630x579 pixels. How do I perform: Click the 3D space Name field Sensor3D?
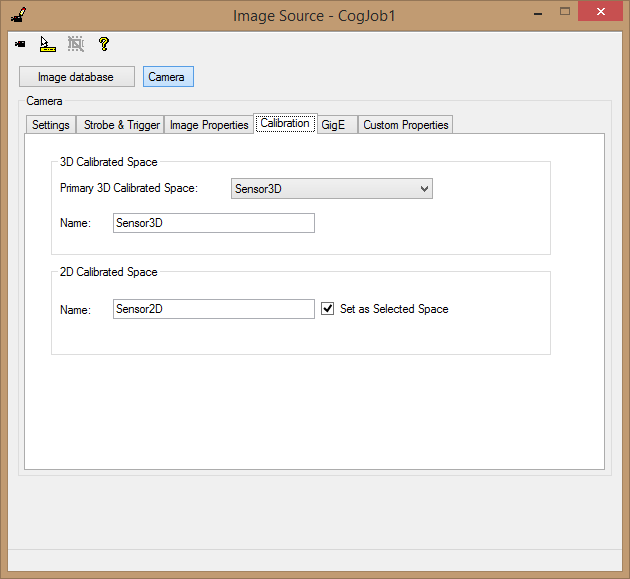coord(214,223)
